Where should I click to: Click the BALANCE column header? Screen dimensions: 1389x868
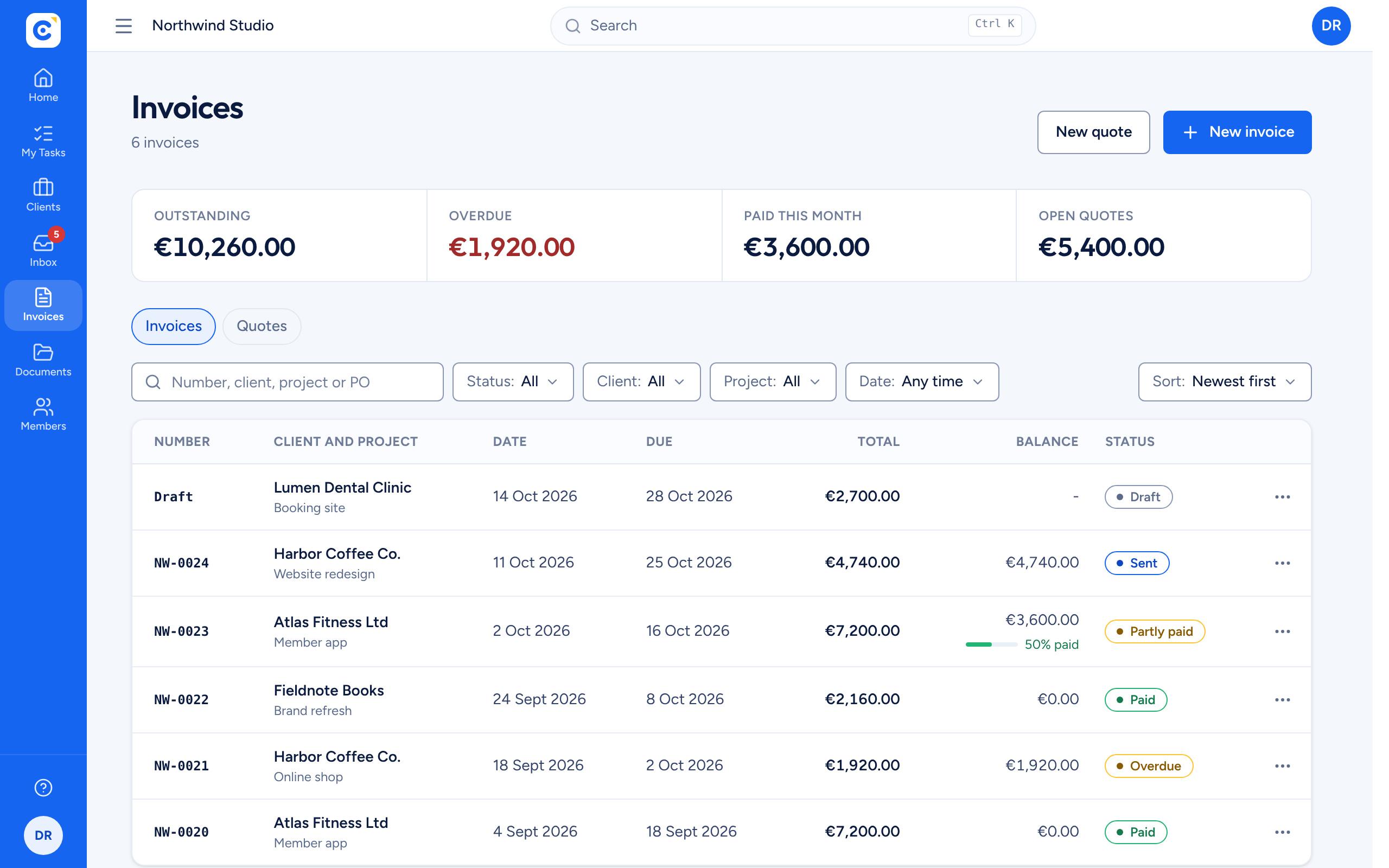[1047, 442]
